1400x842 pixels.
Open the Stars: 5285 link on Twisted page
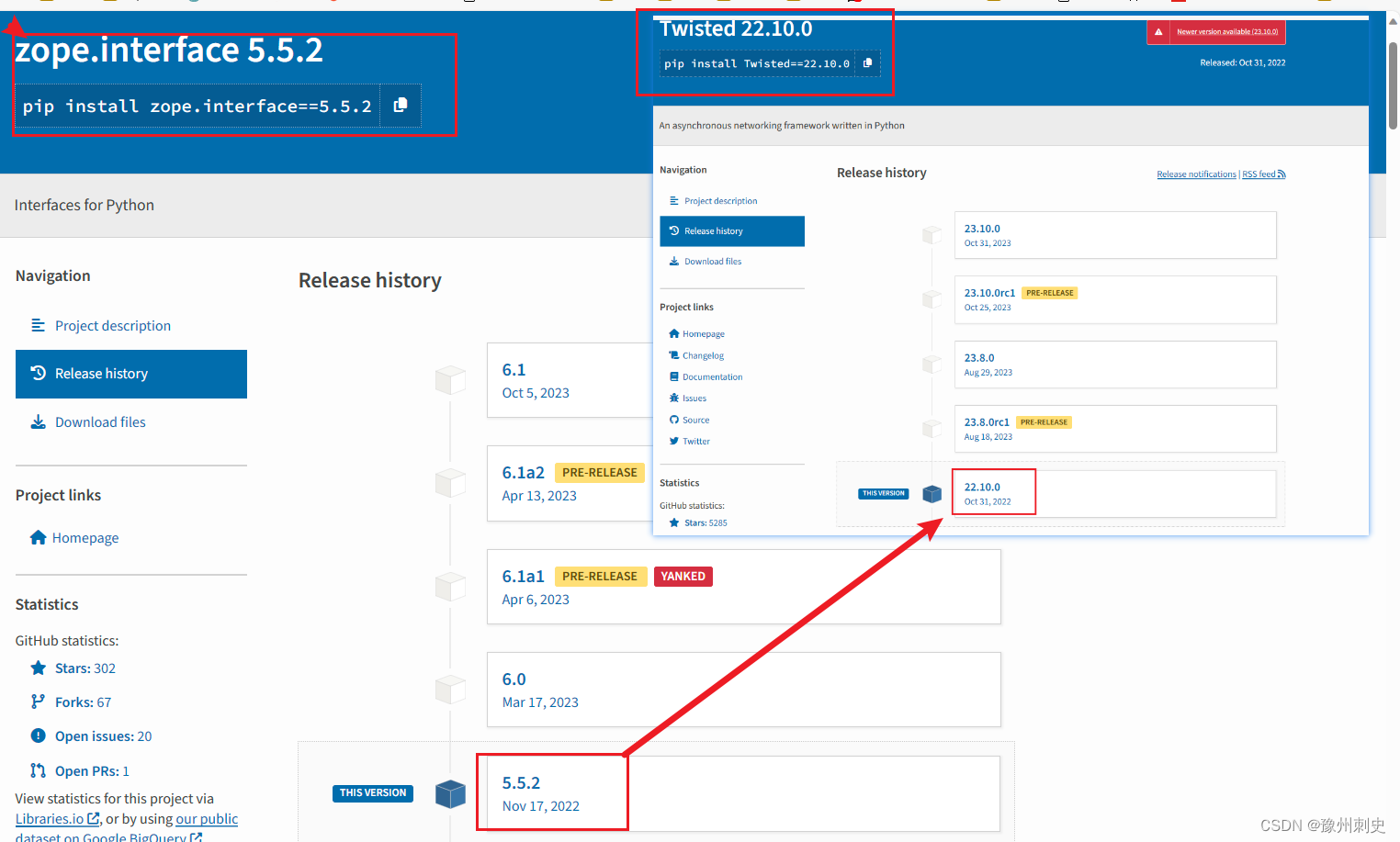[x=706, y=523]
